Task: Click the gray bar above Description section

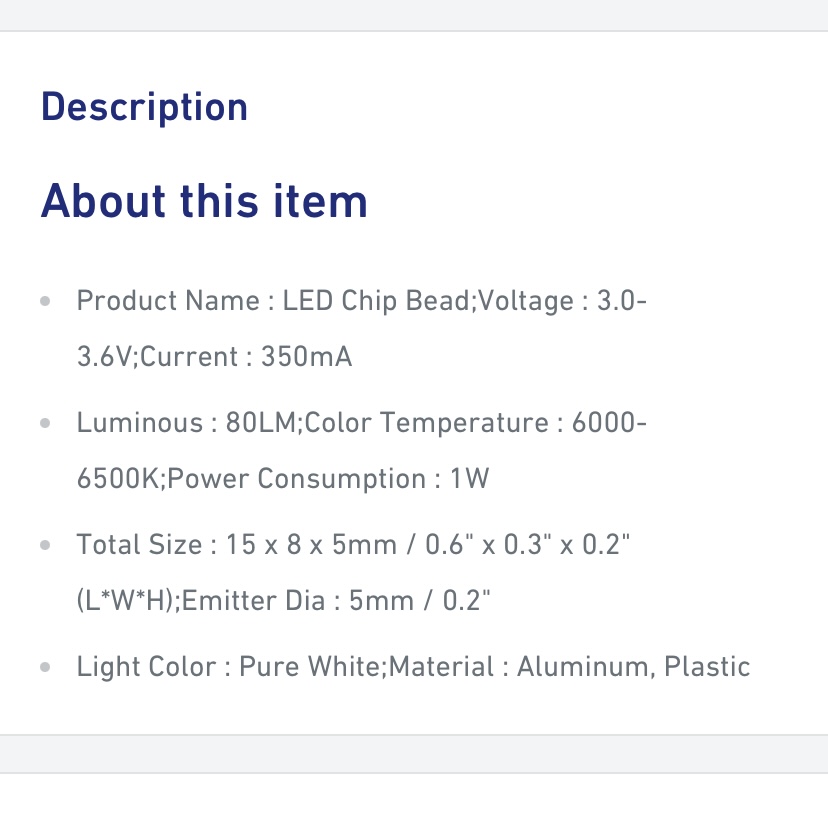Action: [414, 15]
